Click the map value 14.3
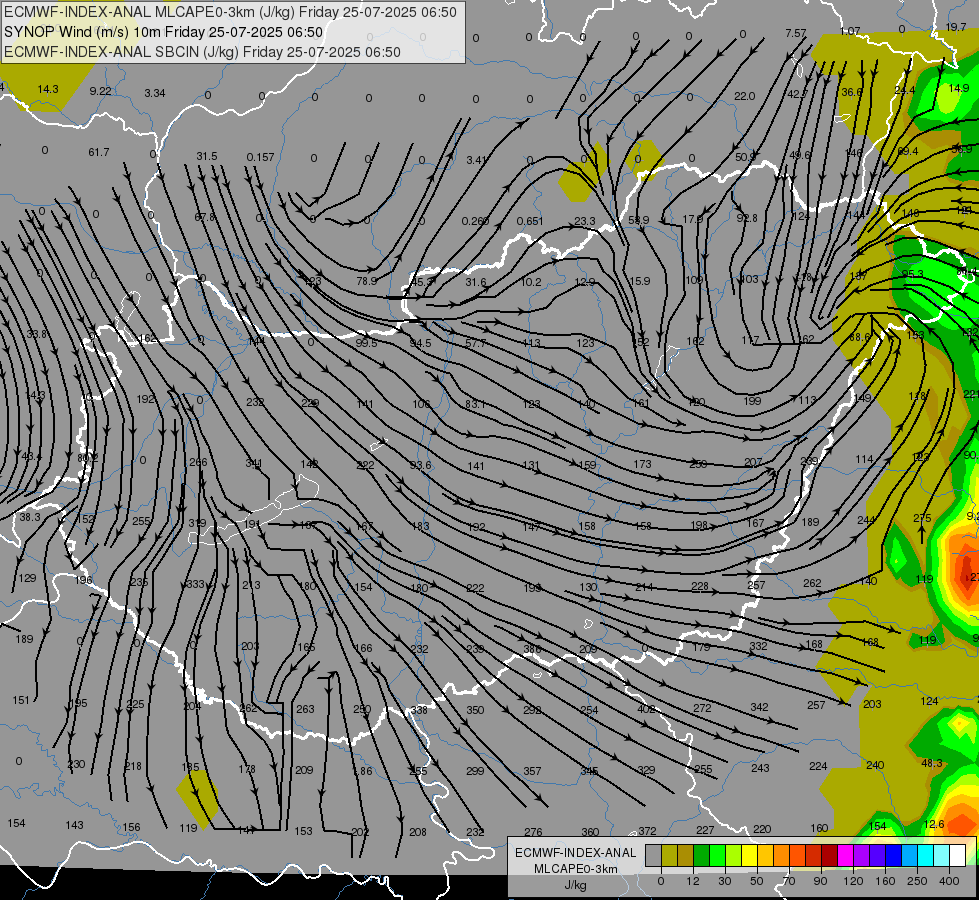 tap(48, 89)
